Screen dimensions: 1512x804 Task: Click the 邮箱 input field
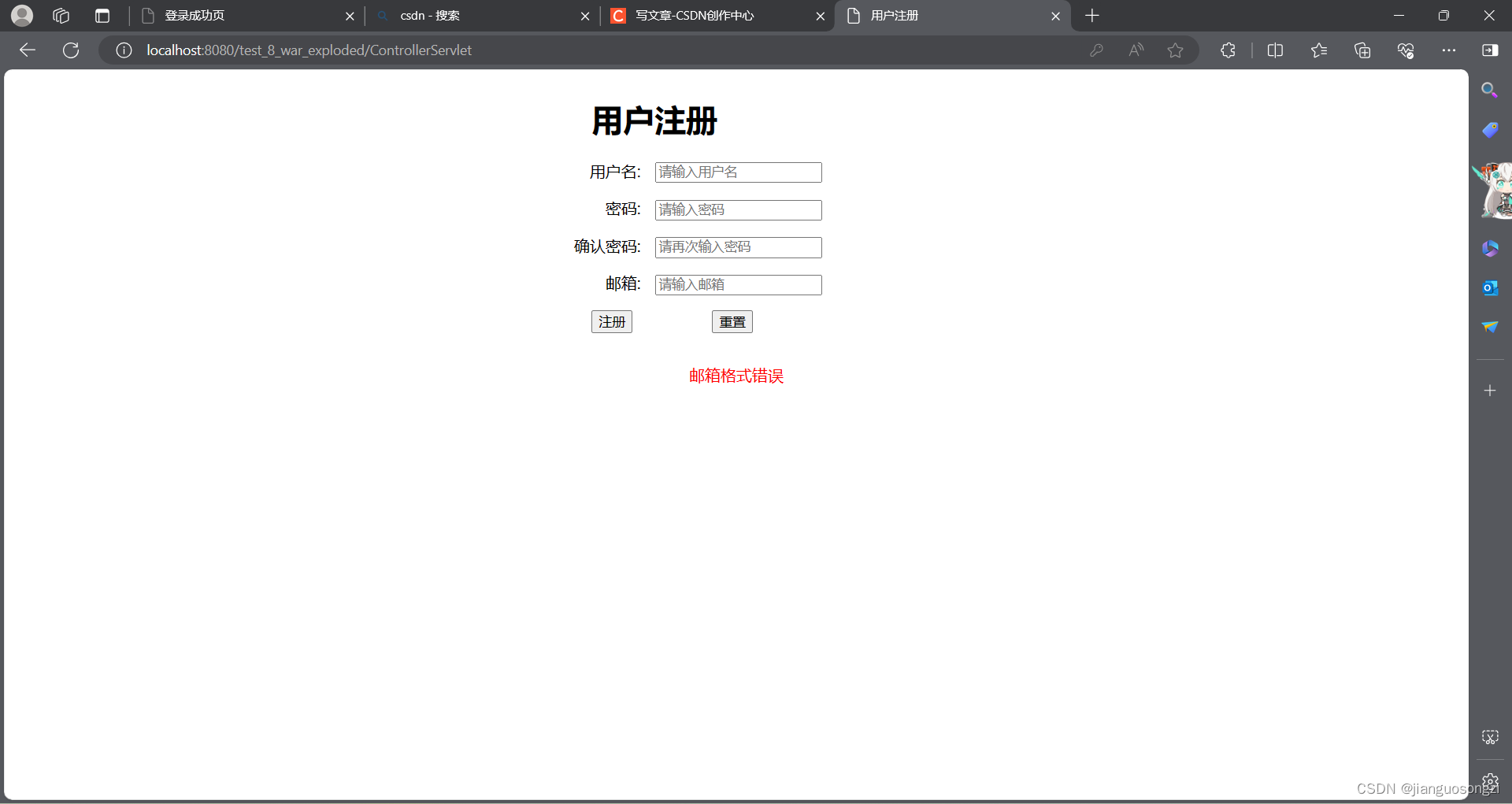(x=738, y=285)
